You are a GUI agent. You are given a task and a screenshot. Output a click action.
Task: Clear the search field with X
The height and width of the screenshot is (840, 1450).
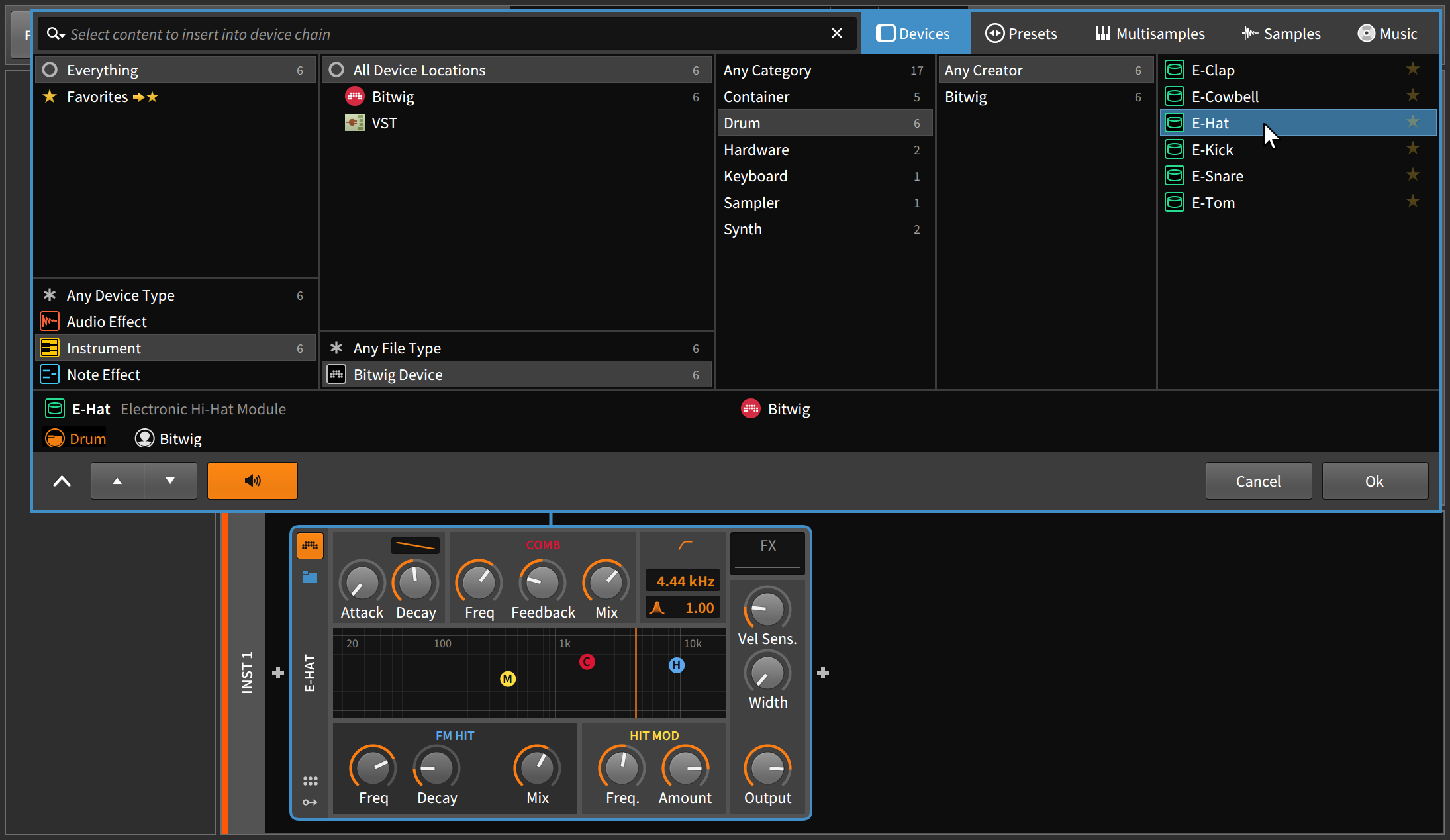(837, 34)
